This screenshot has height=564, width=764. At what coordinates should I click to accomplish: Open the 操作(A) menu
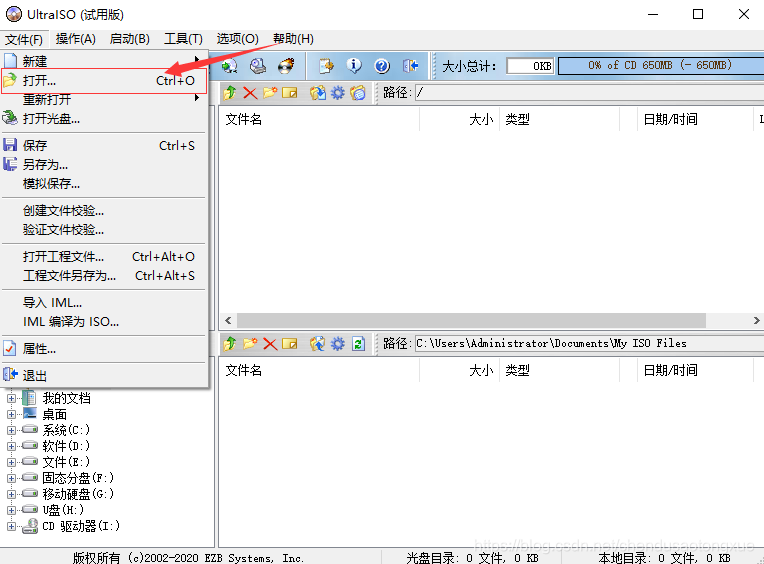click(x=76, y=39)
